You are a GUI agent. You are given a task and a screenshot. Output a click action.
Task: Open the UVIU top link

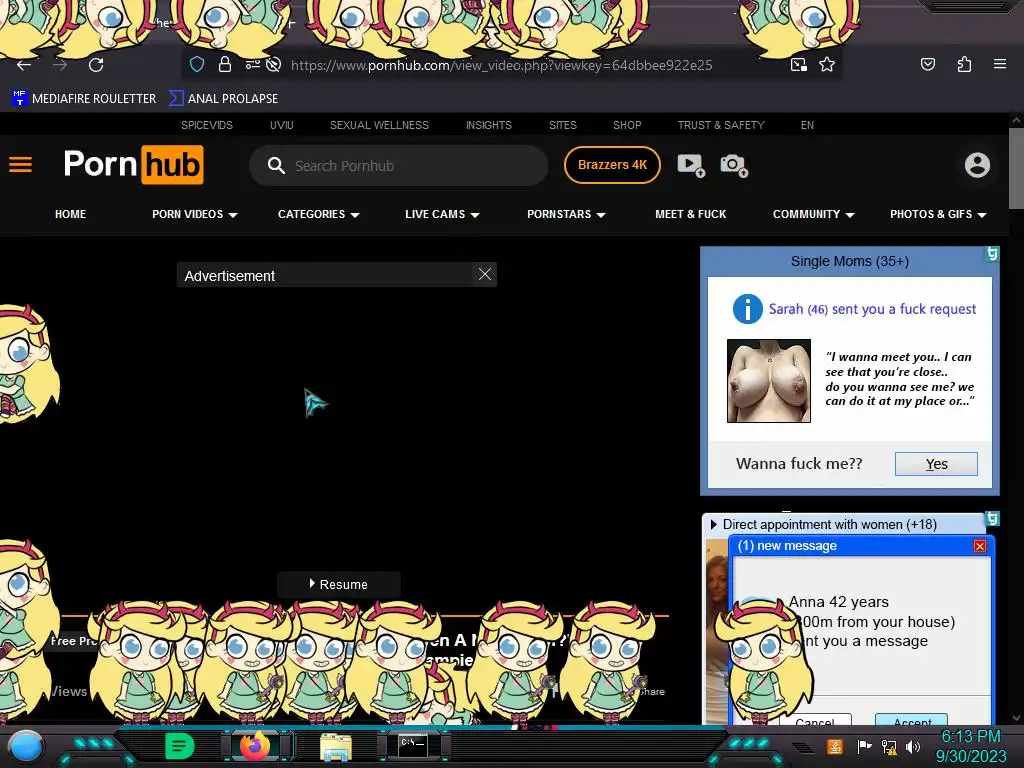(x=281, y=125)
